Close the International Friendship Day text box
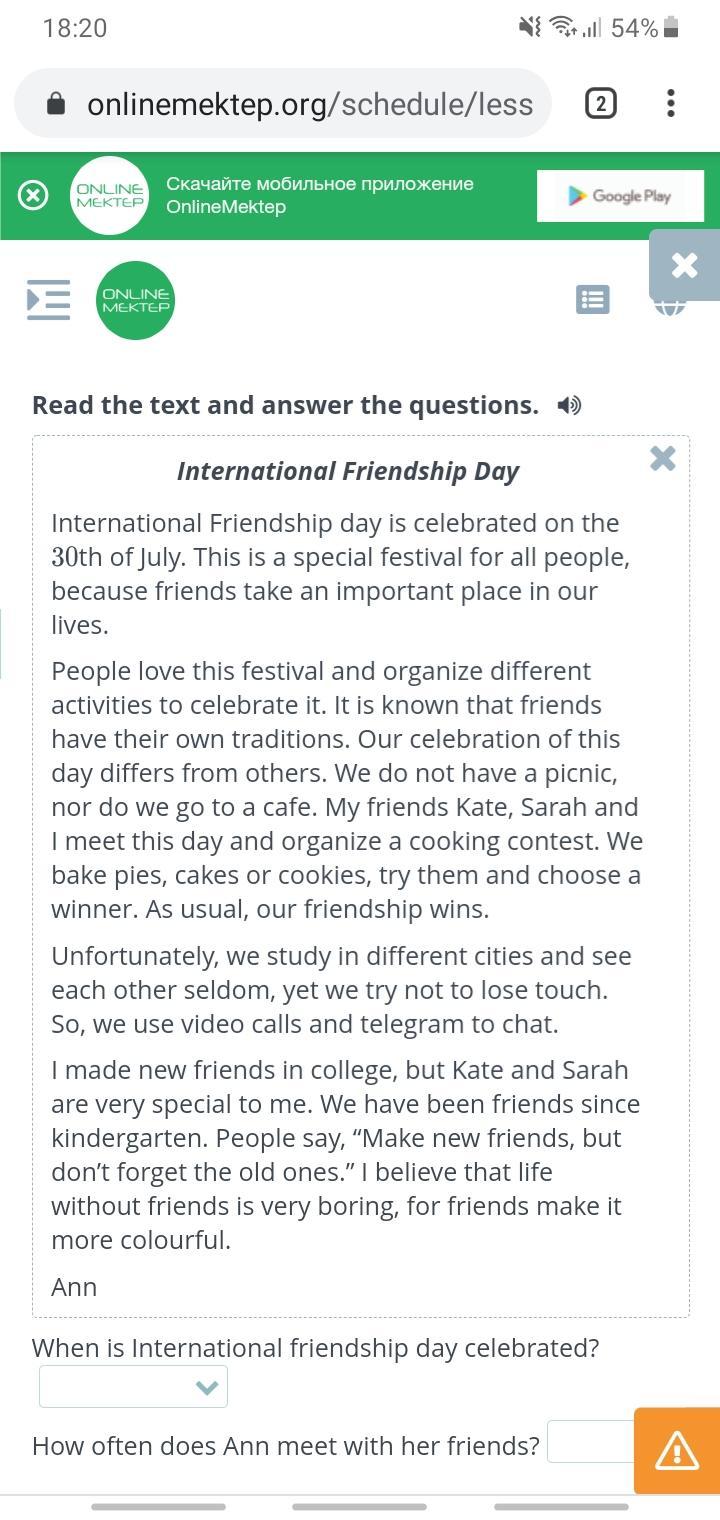 662,458
